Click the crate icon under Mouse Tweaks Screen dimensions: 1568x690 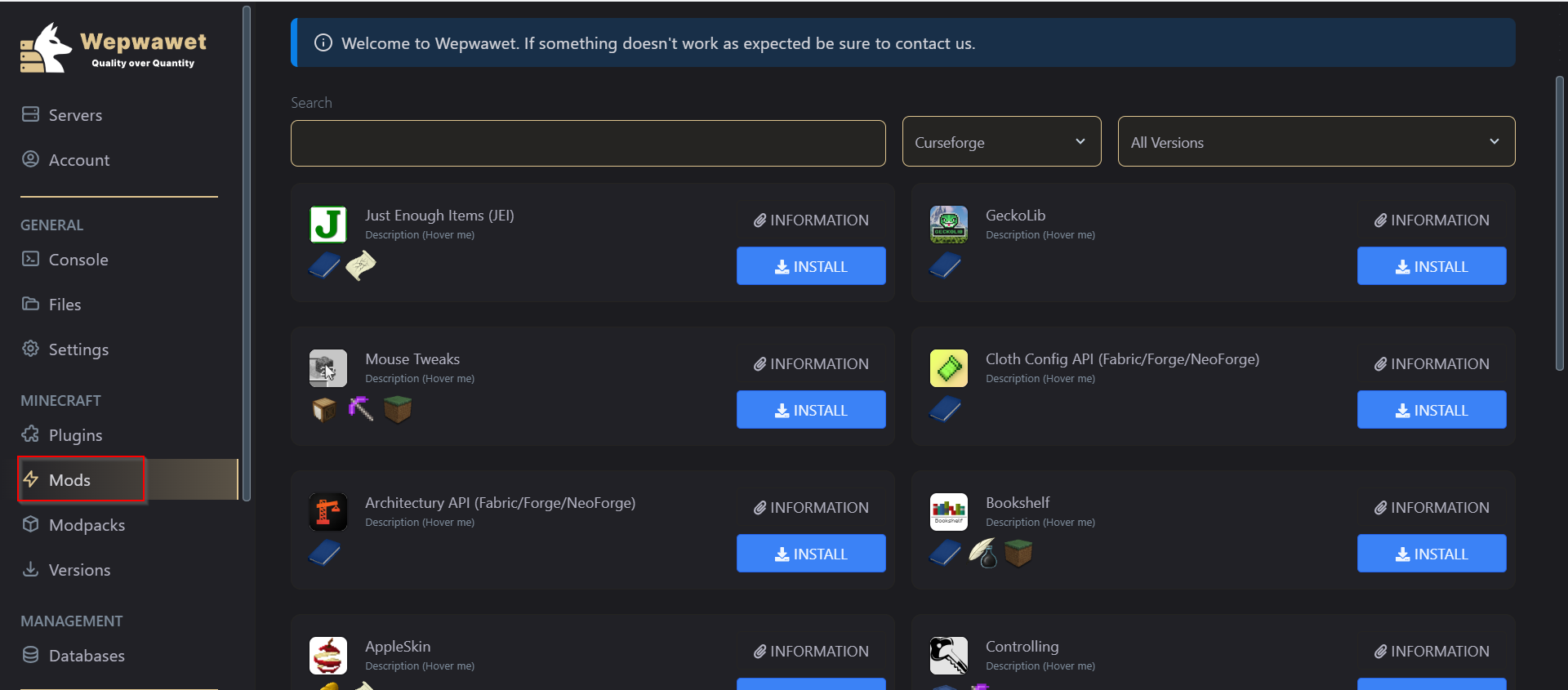click(324, 409)
